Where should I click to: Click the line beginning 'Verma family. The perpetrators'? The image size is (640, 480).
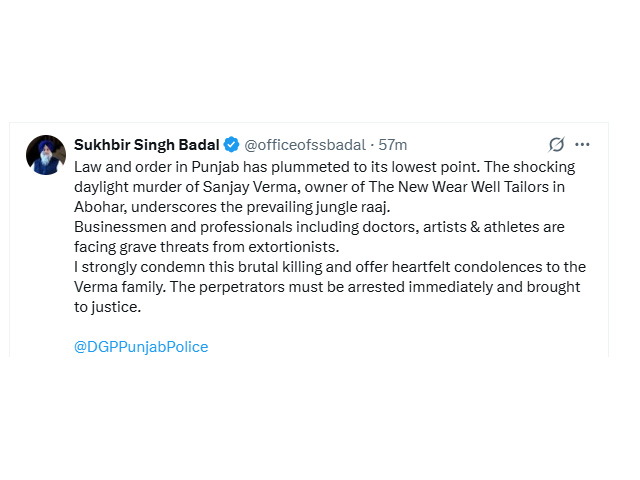(x=327, y=287)
